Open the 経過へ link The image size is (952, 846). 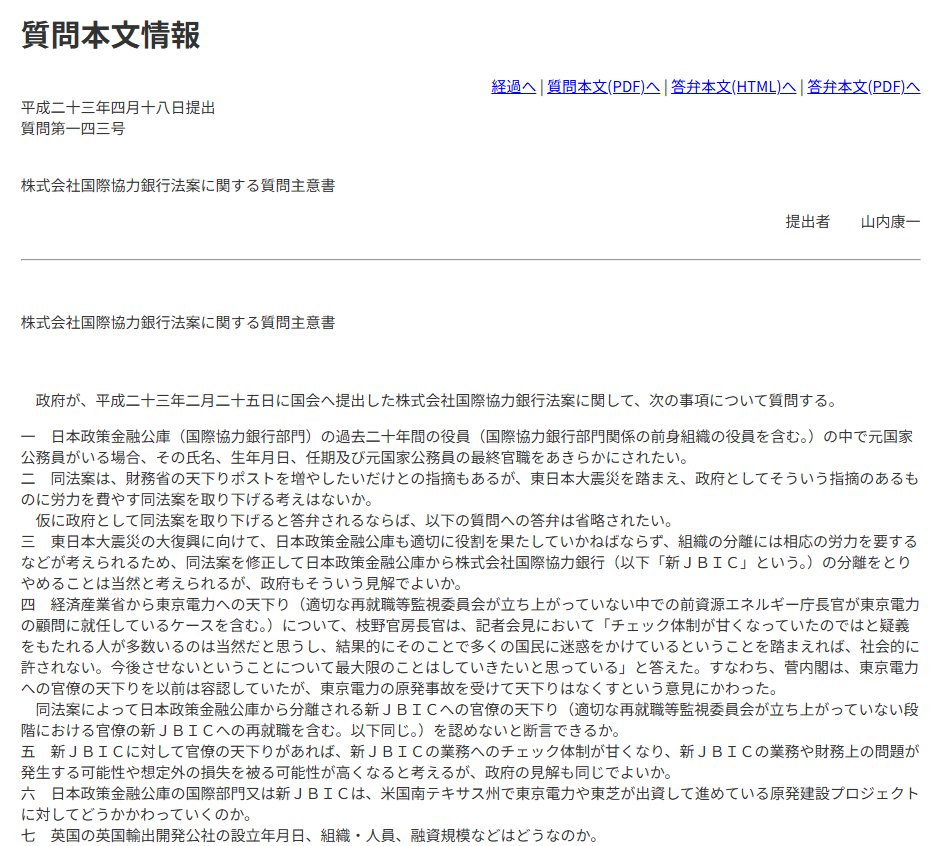[x=513, y=87]
